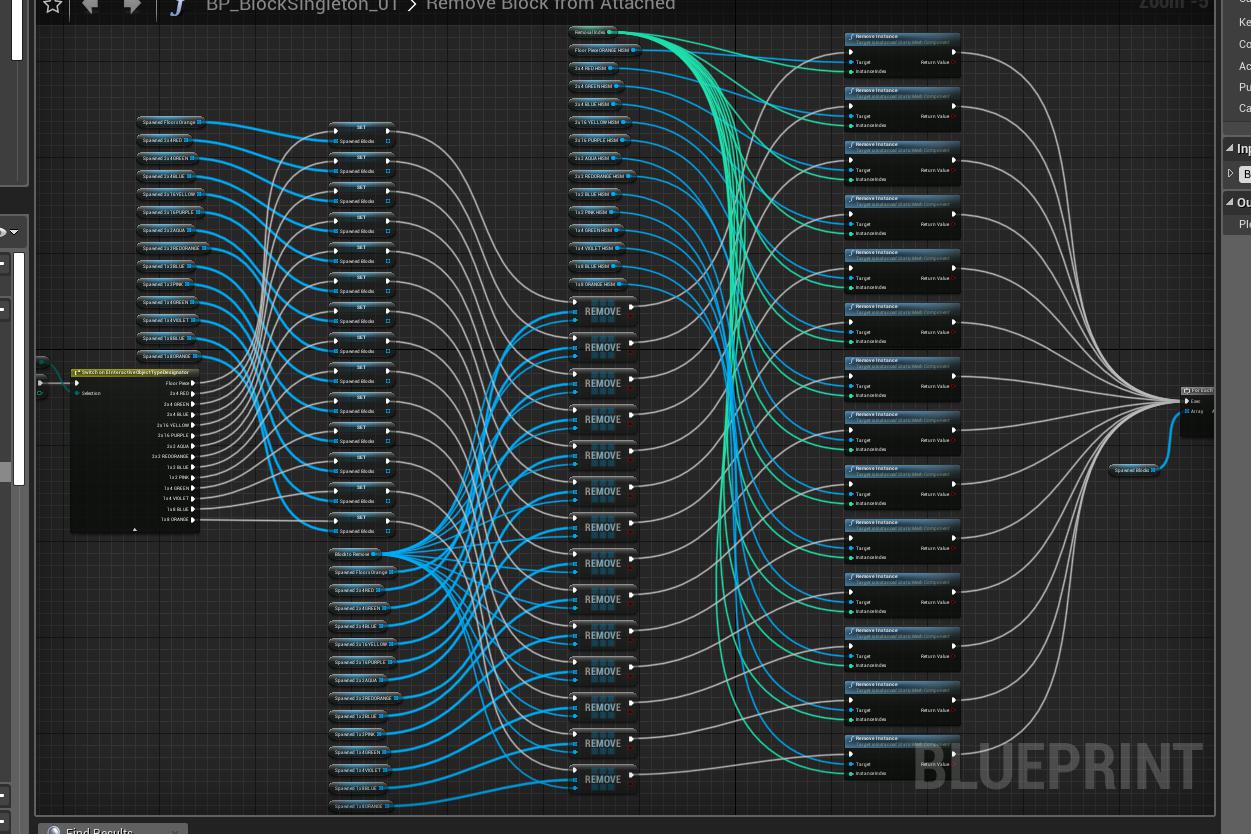Select the For Each Loop node header
The image size is (1251, 834).
point(1198,391)
